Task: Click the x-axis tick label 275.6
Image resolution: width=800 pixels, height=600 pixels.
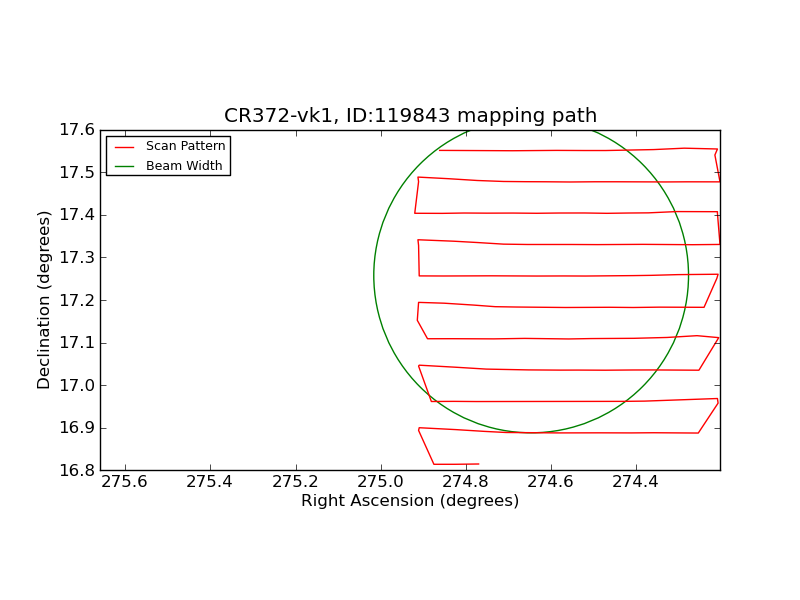Action: (x=124, y=482)
